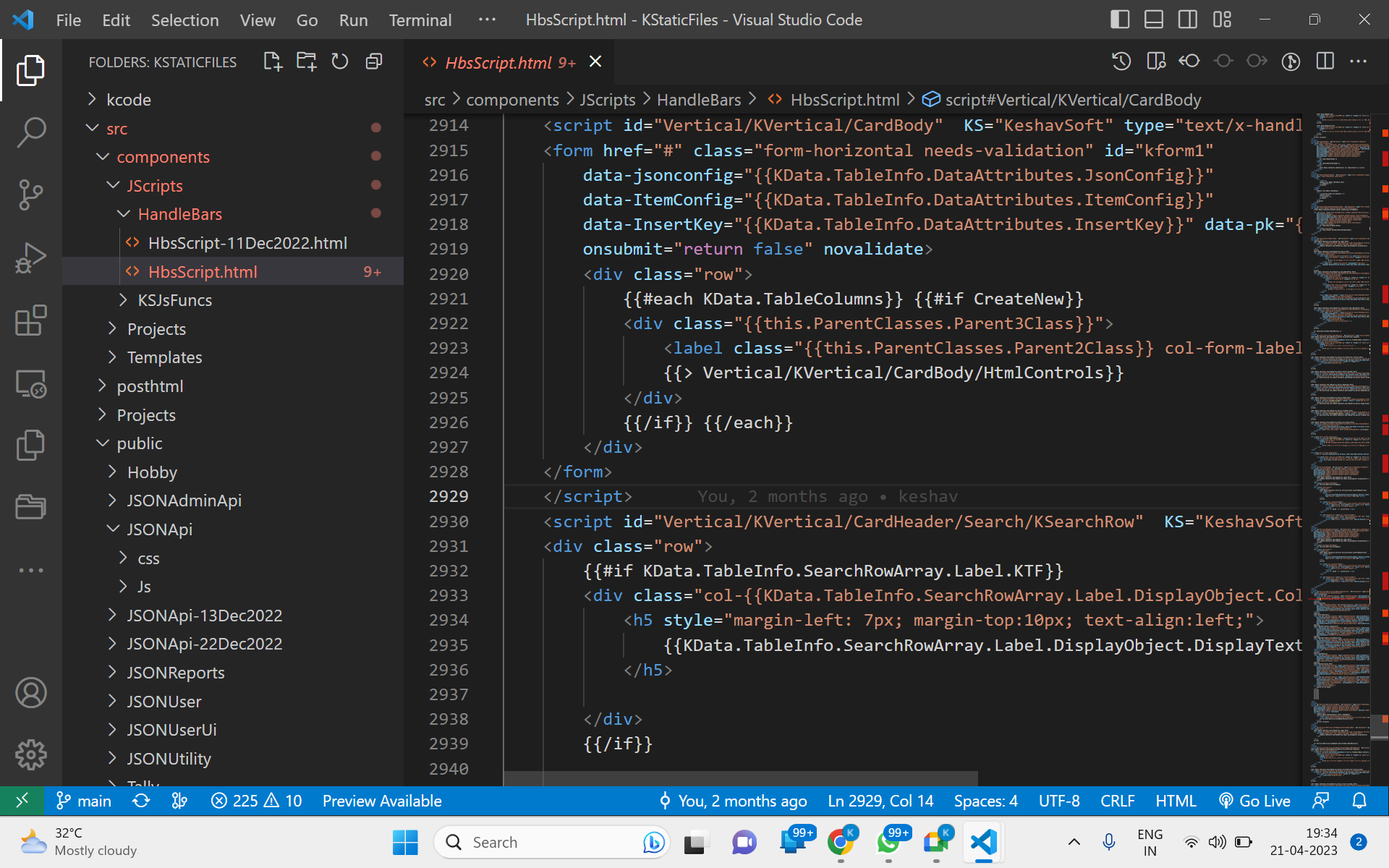Click the errors and warnings indicator
Image resolution: width=1389 pixels, height=868 pixels.
pos(256,801)
